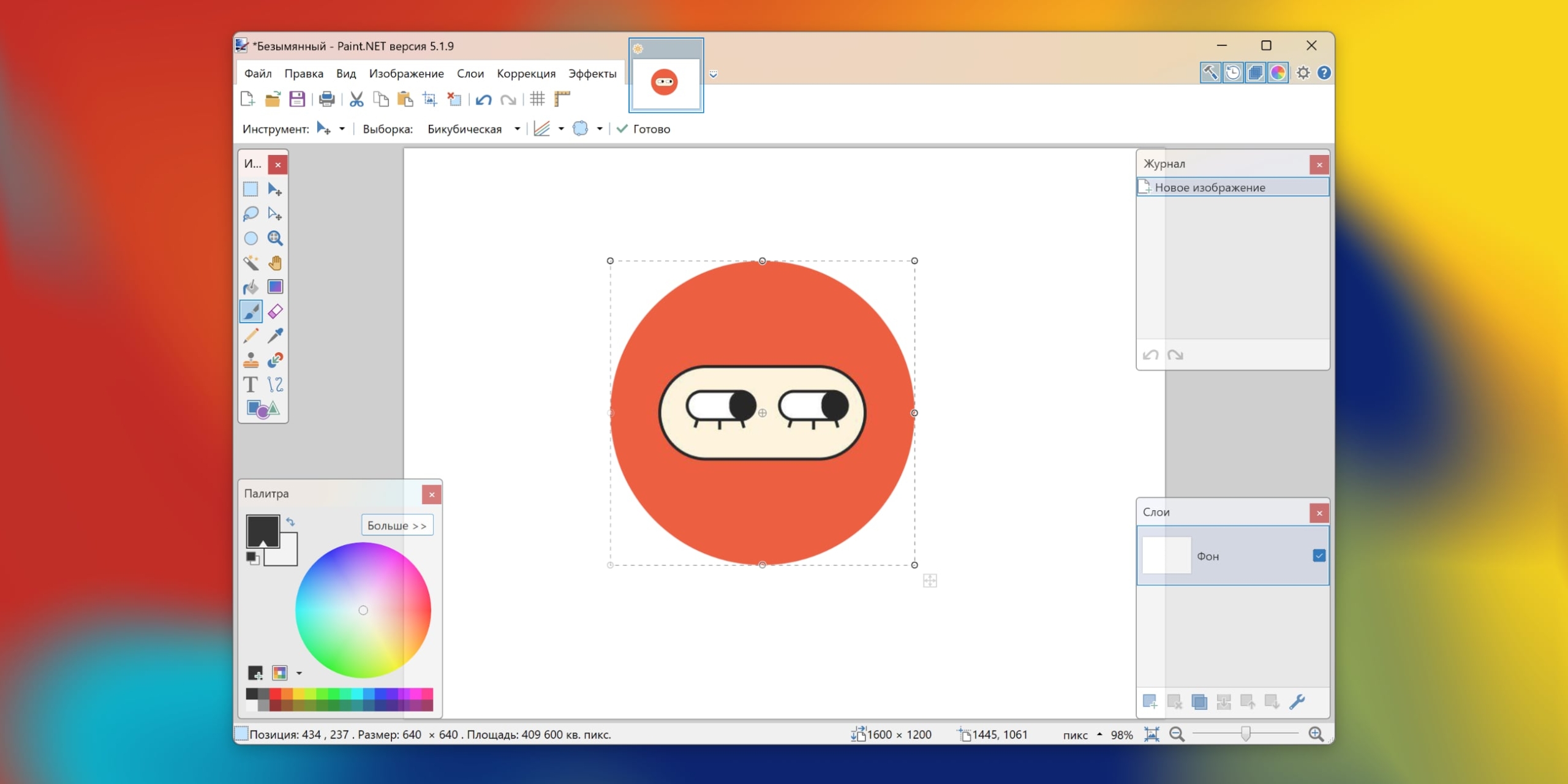The width and height of the screenshot is (1568, 784).
Task: Toggle visibility of the Фон layer
Action: [x=1318, y=555]
